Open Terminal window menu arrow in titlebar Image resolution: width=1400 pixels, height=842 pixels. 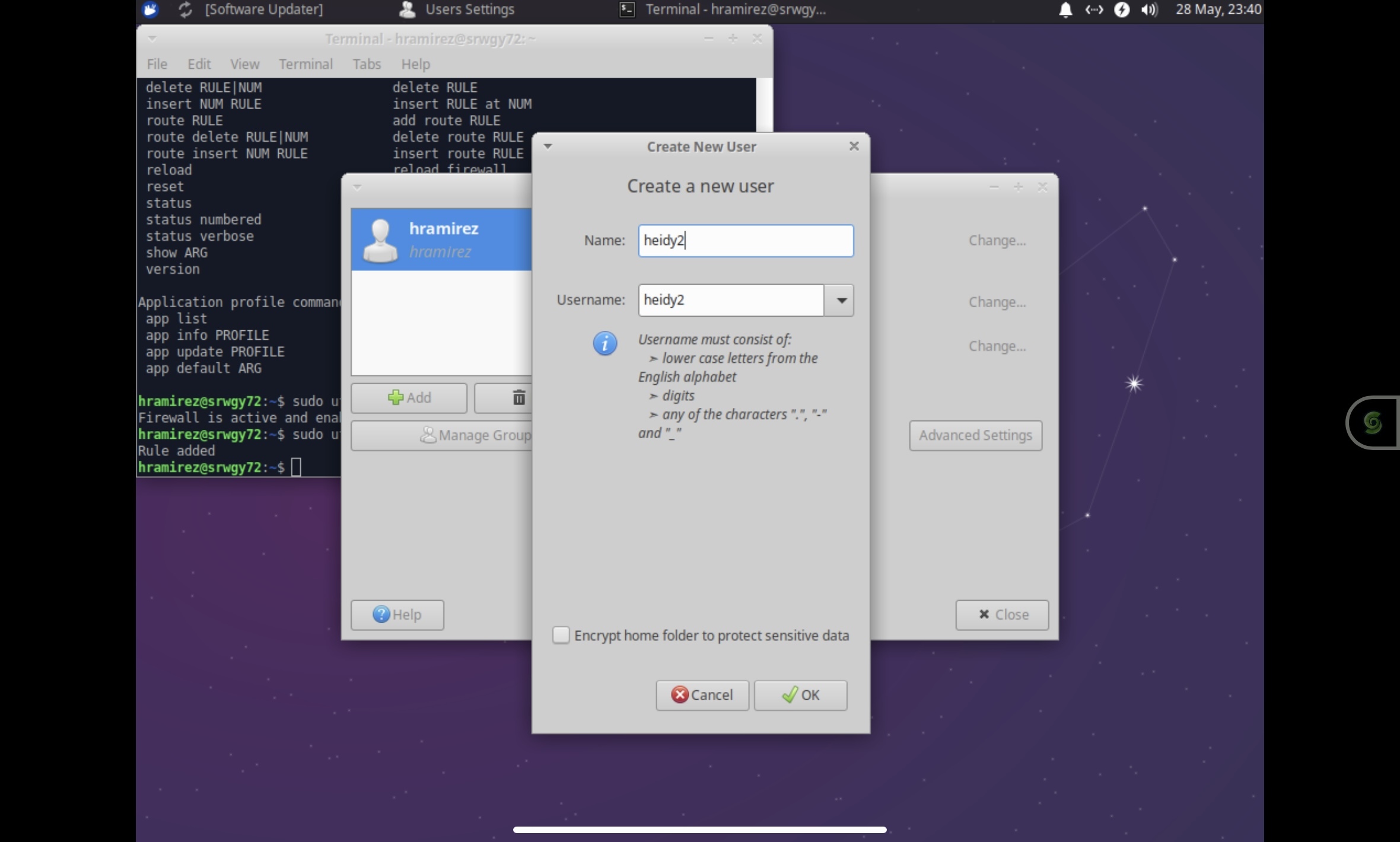[x=152, y=39]
